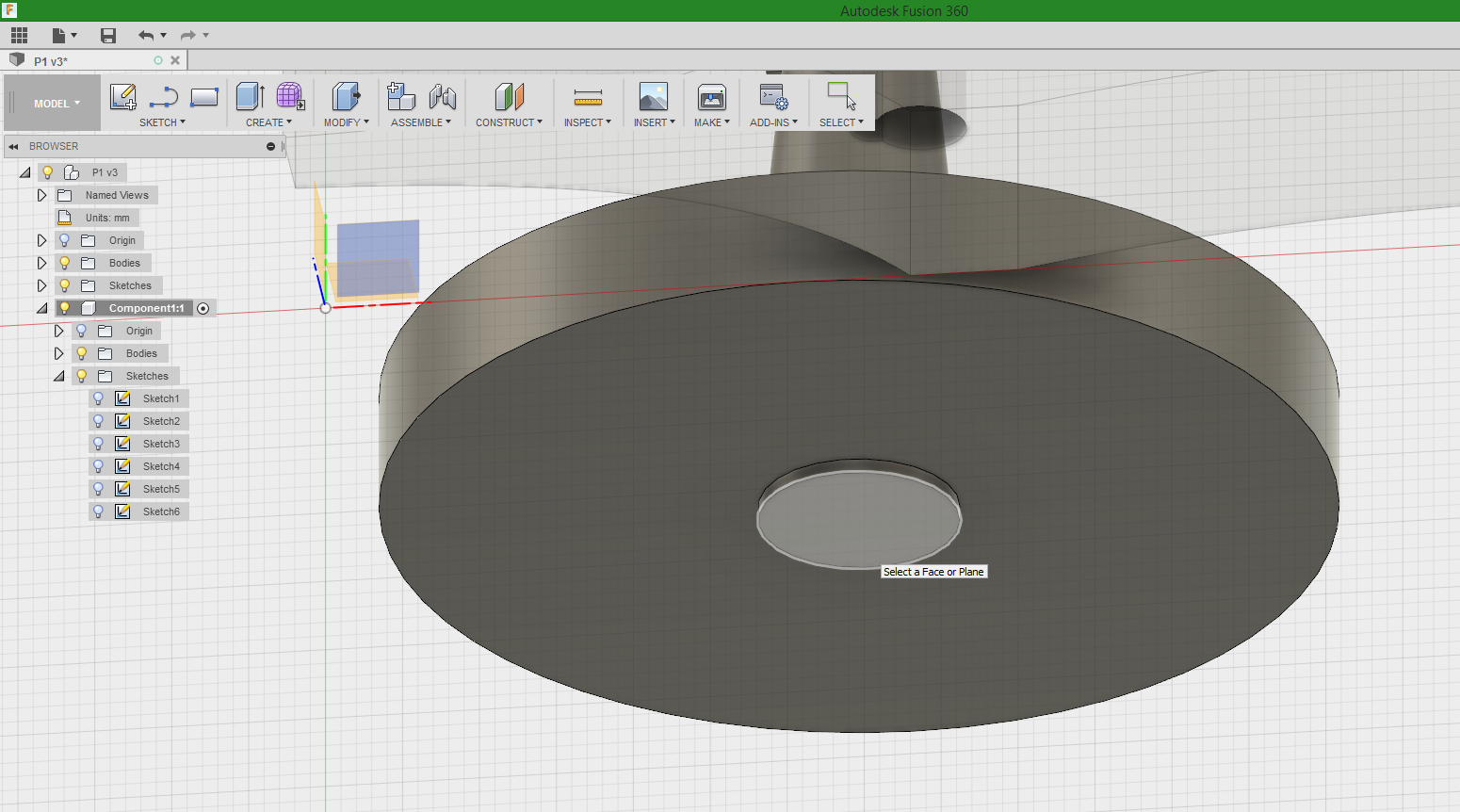Select the Named Views tree item
Image resolution: width=1460 pixels, height=812 pixels.
click(x=117, y=195)
